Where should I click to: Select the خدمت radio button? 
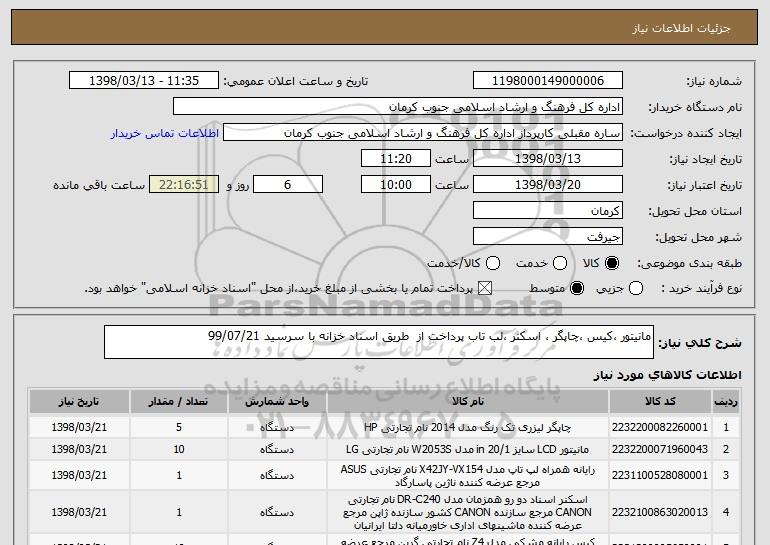(560, 263)
